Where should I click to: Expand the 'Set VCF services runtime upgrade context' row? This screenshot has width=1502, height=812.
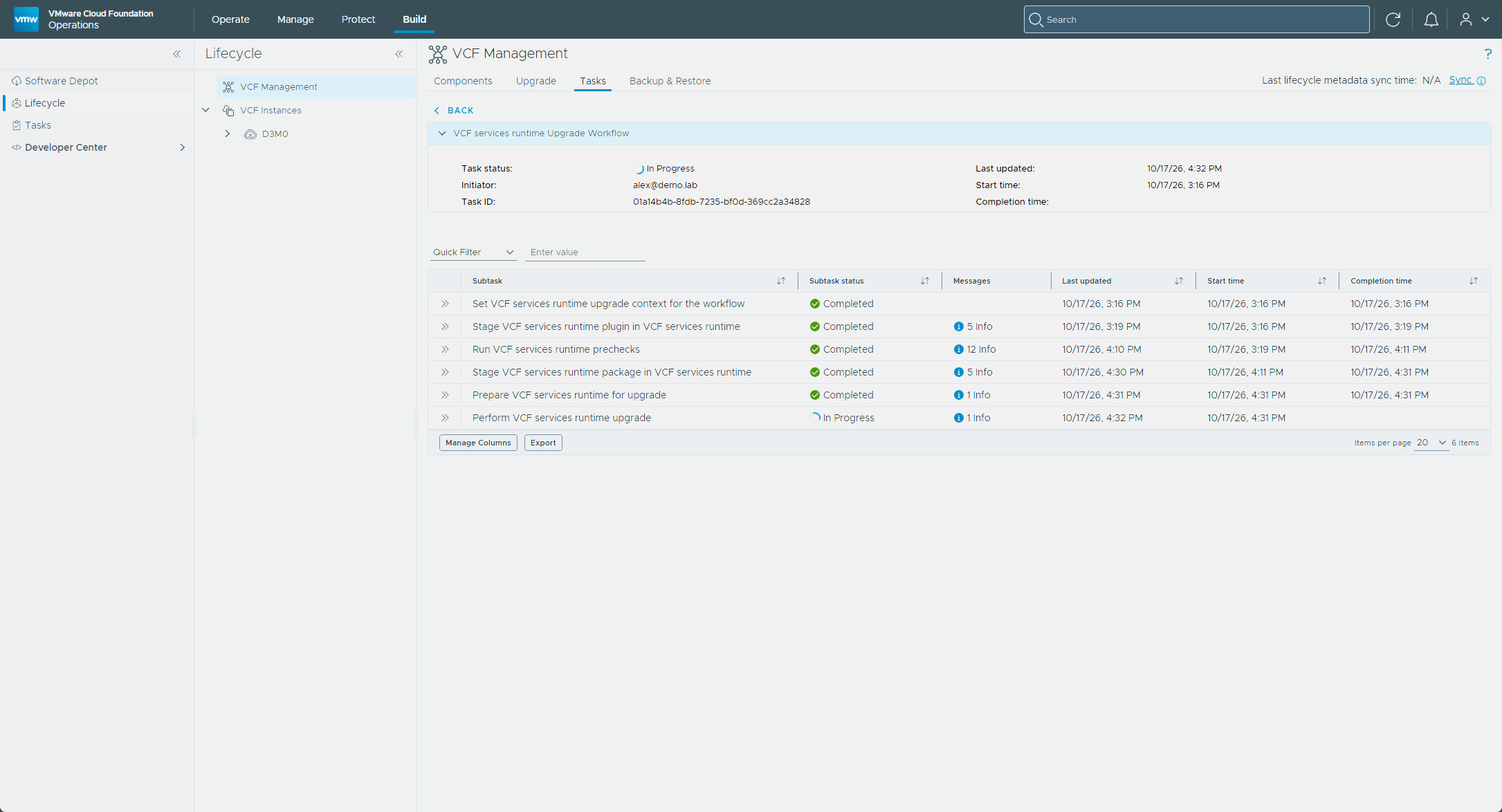click(445, 304)
